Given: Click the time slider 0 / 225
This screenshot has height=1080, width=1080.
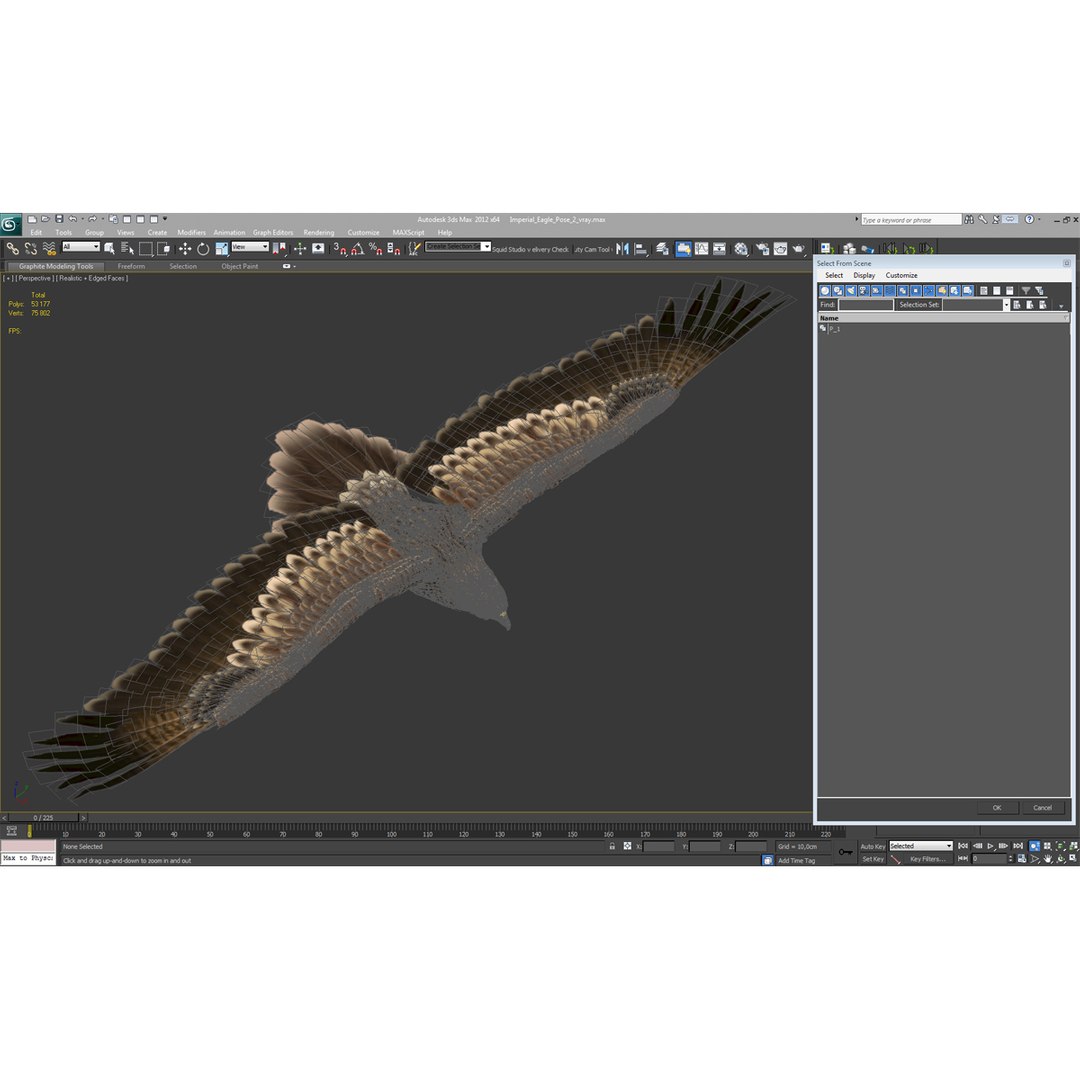Looking at the screenshot, I should pyautogui.click(x=43, y=818).
